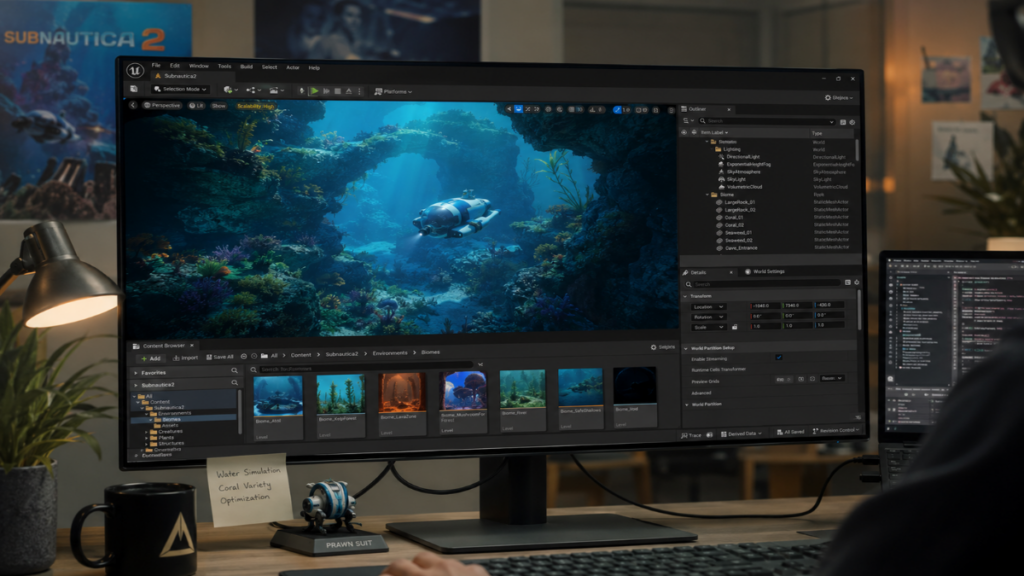Click Outliner filter icon left of search

tap(687, 121)
